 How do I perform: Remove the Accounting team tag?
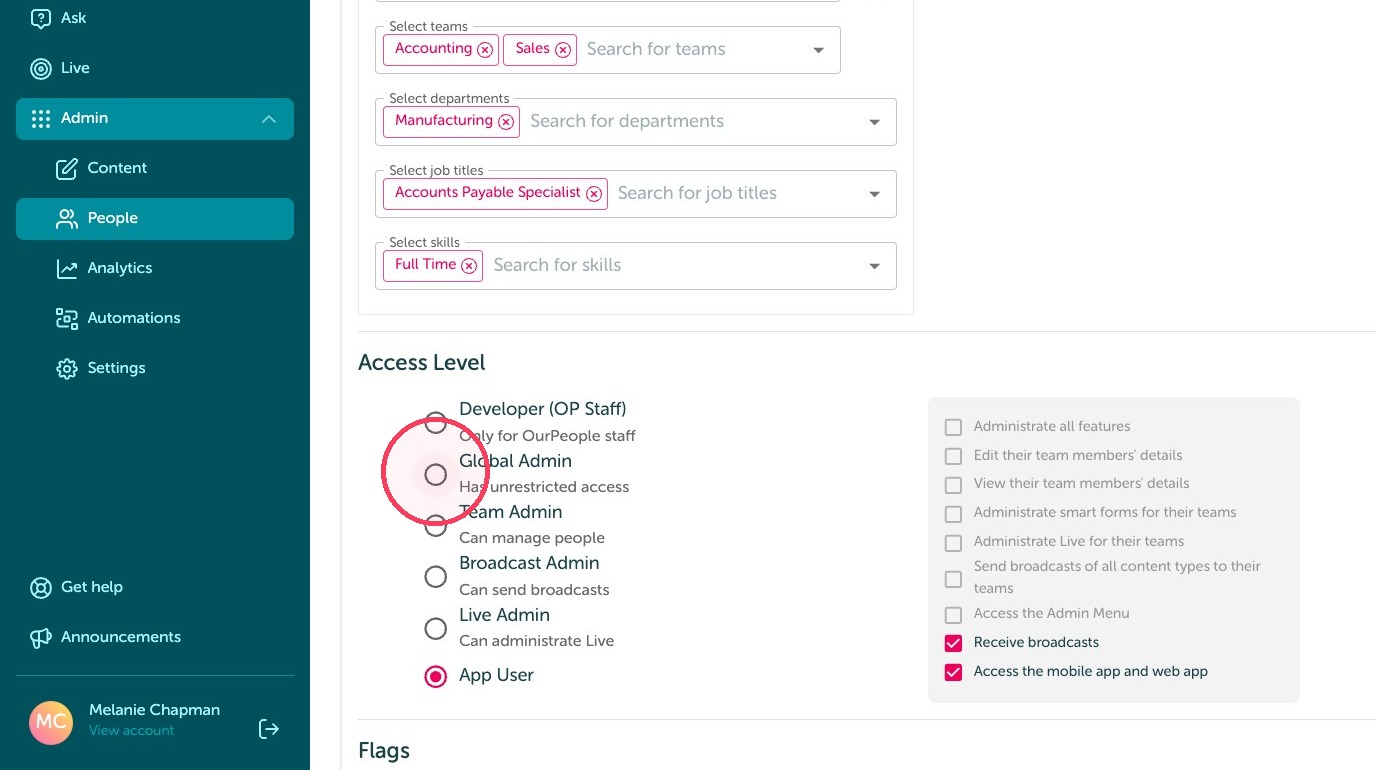(485, 50)
